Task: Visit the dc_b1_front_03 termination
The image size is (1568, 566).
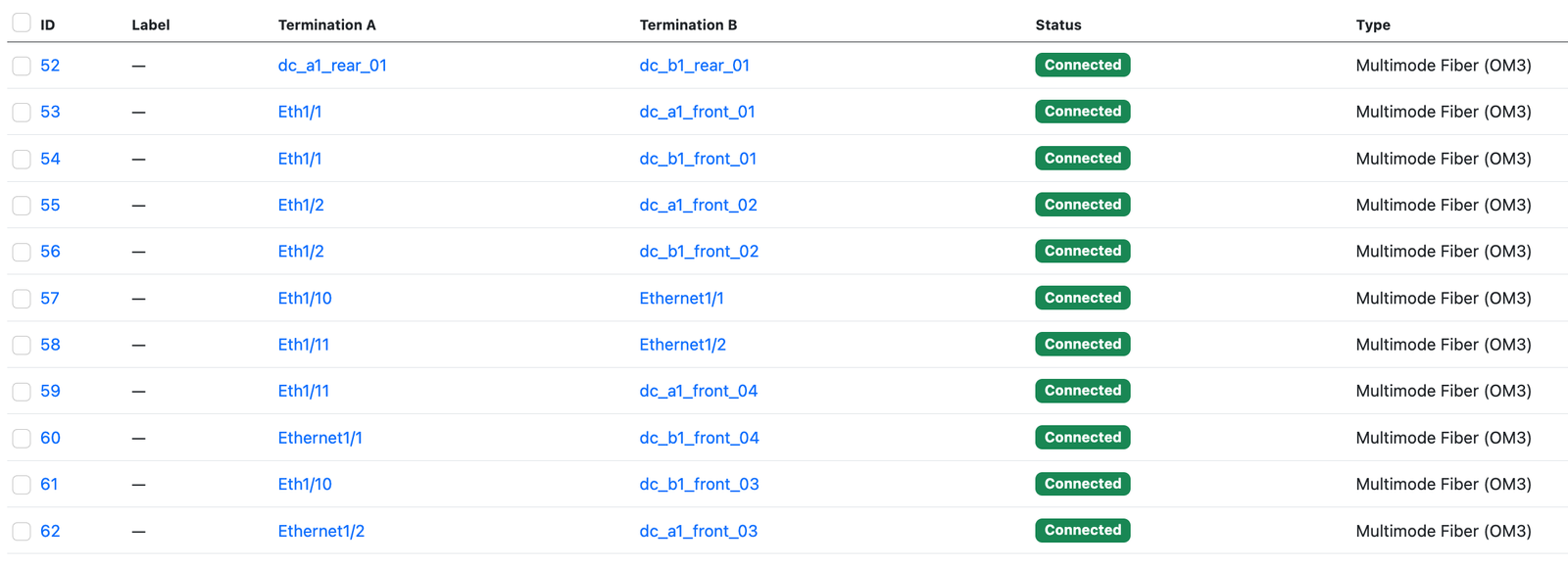Action: 699,484
